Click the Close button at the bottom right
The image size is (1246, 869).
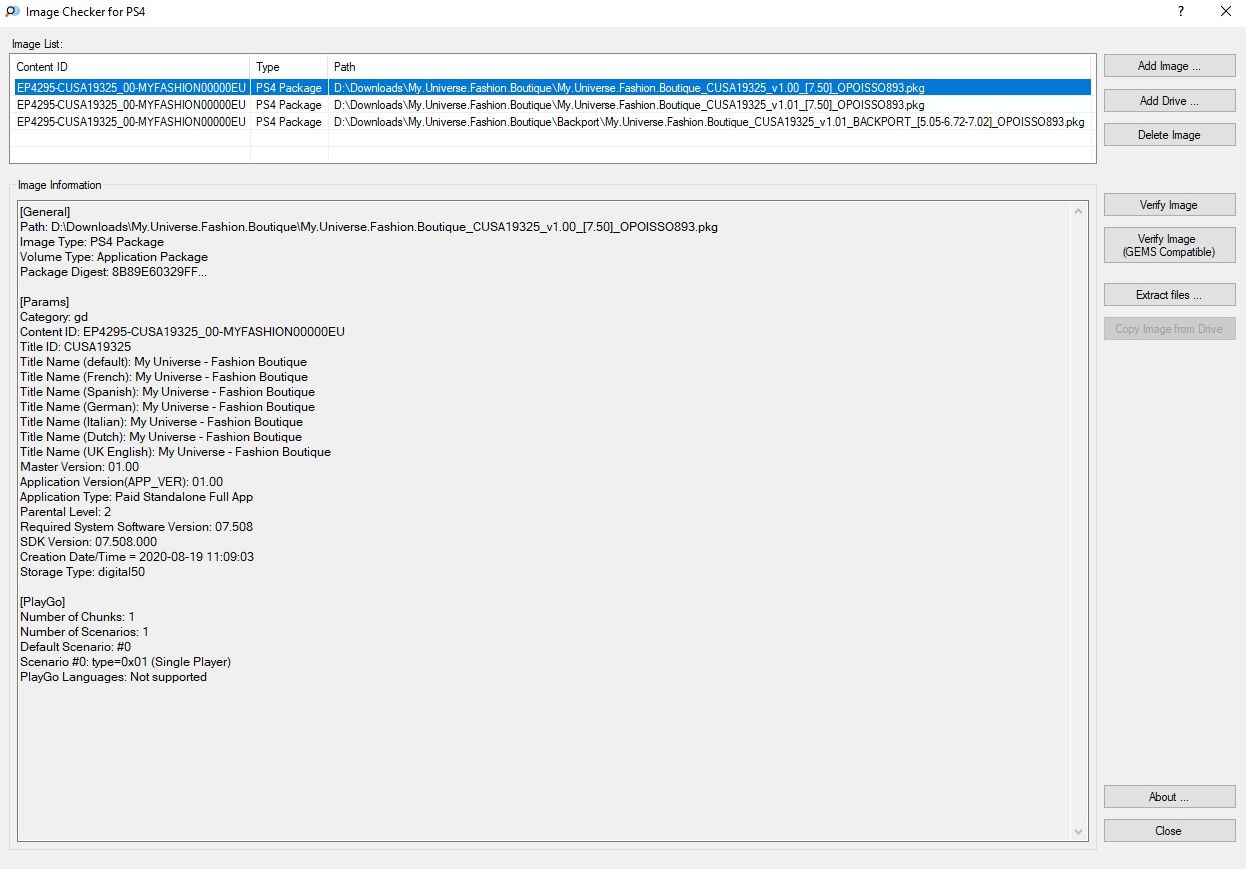1169,831
